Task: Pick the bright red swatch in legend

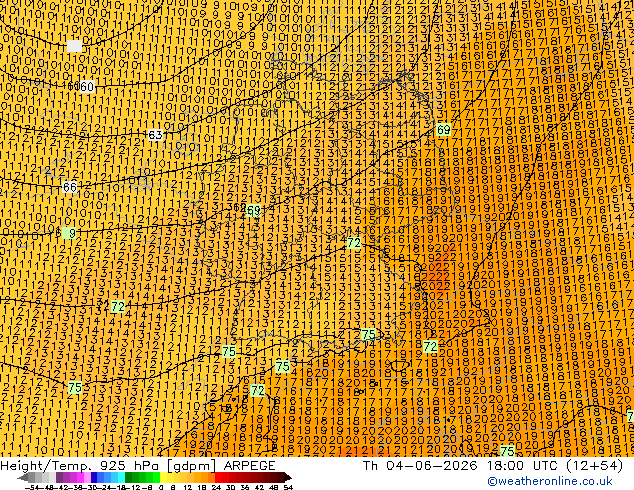Action: [218, 478]
